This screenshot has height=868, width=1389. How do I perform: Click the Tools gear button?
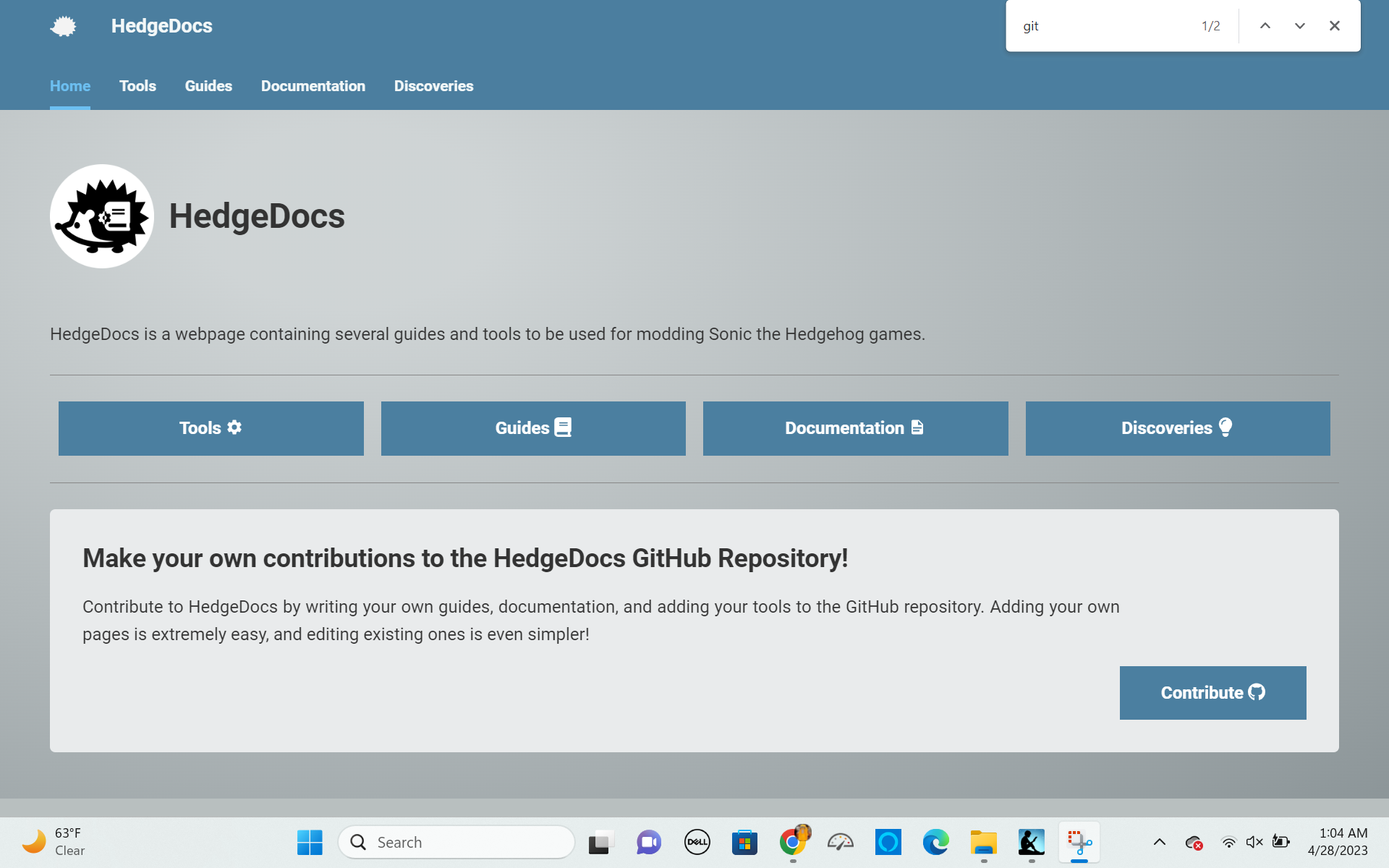click(x=211, y=428)
